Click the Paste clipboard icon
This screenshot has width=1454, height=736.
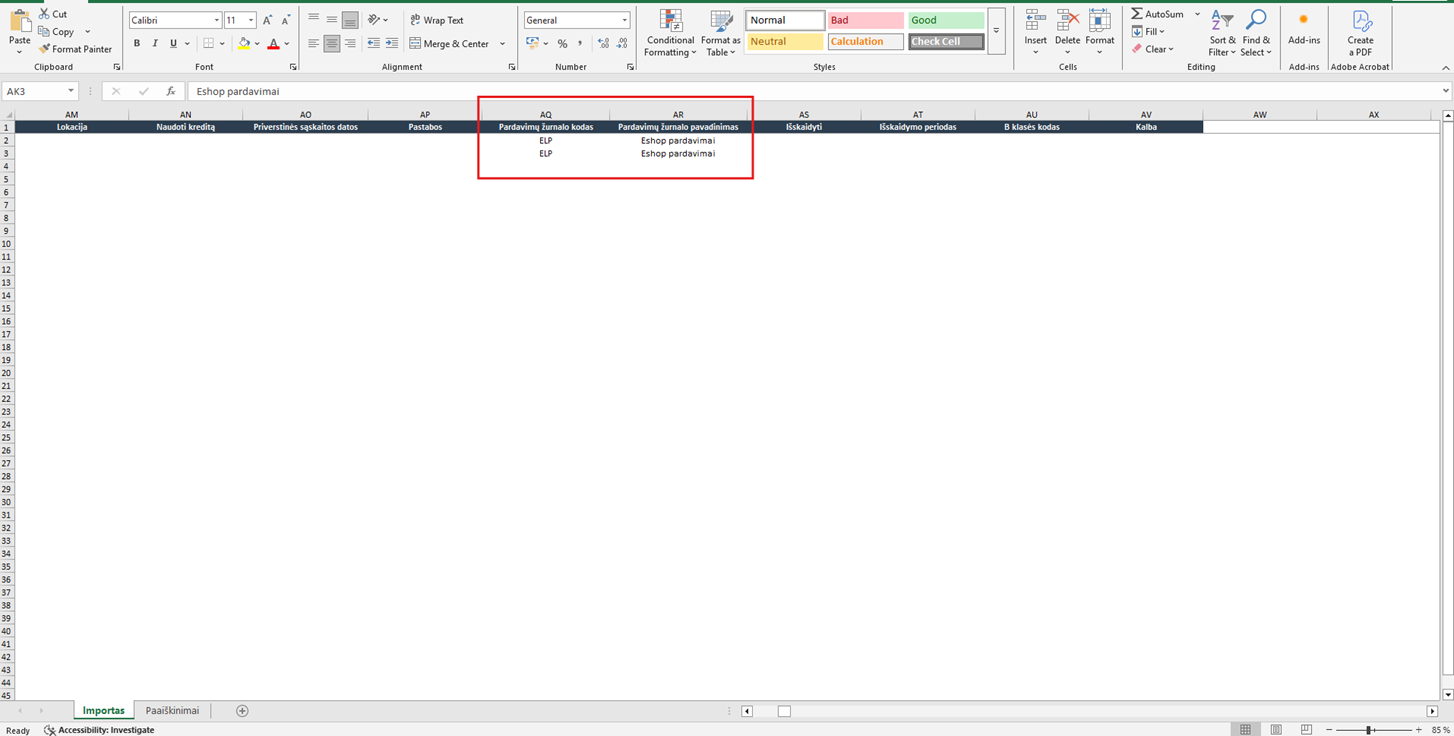coord(19,21)
